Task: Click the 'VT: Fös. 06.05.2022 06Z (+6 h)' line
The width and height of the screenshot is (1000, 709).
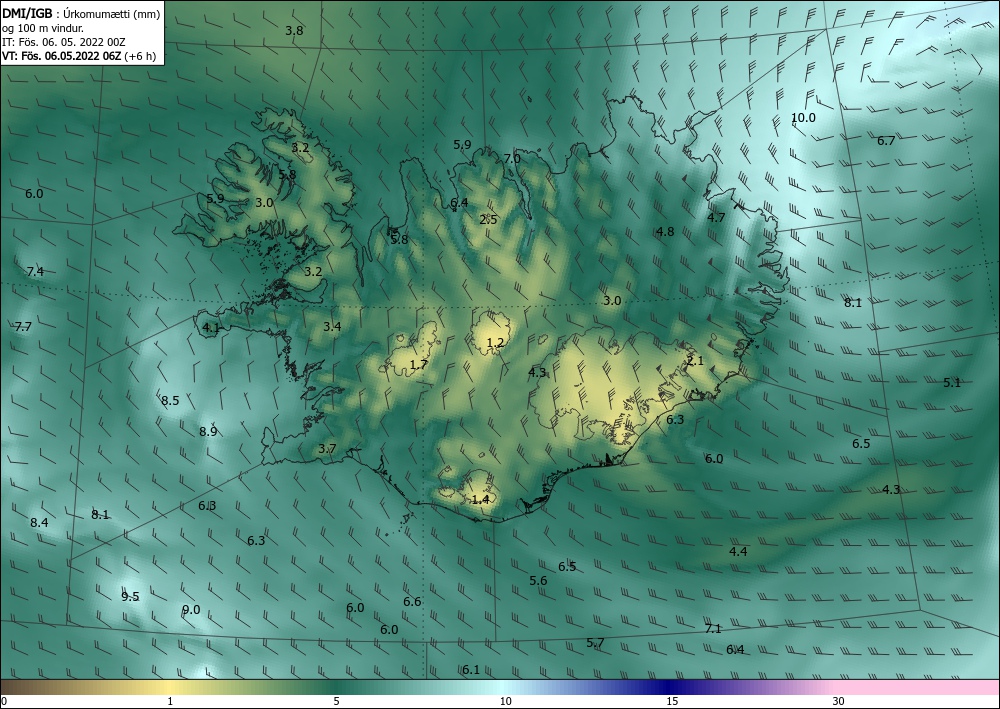Action: pyautogui.click(x=79, y=56)
